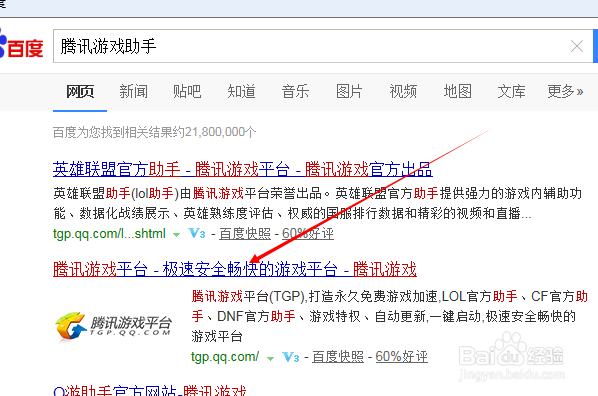Clear the search box with the X icon
598x396 pixels.
pyautogui.click(x=577, y=46)
